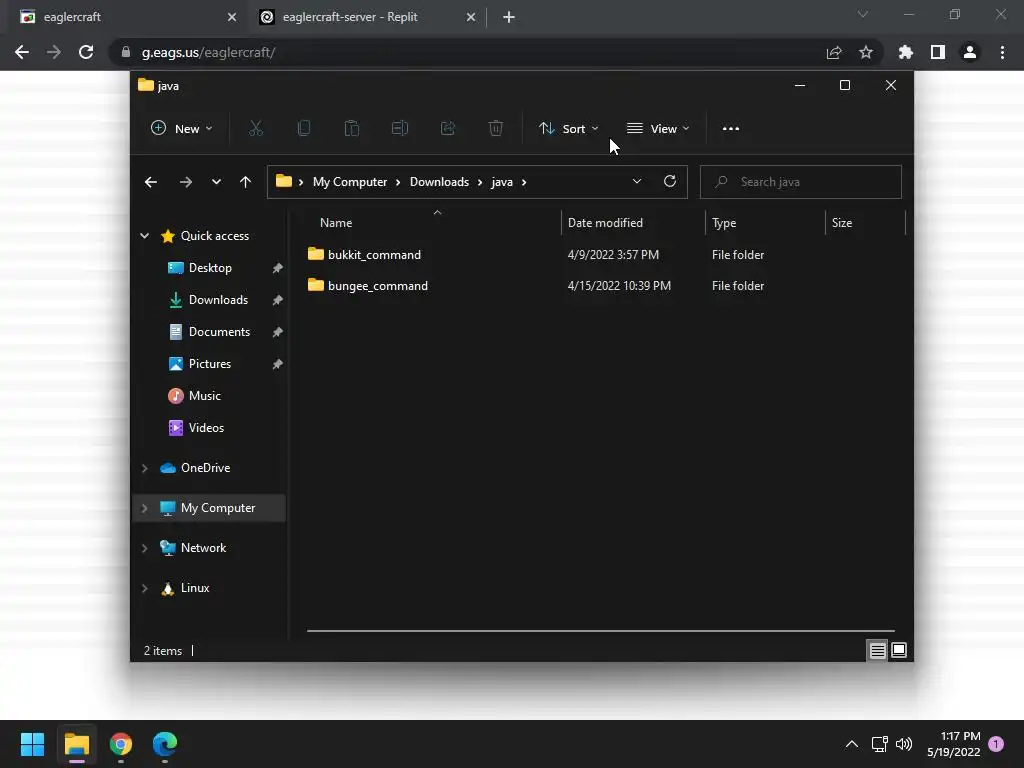Image resolution: width=1024 pixels, height=768 pixels.
Task: Click the Search java input box
Action: coord(801,182)
